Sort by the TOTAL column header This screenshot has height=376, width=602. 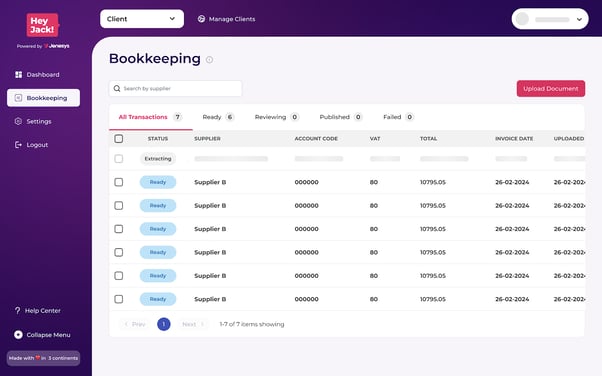pos(428,139)
